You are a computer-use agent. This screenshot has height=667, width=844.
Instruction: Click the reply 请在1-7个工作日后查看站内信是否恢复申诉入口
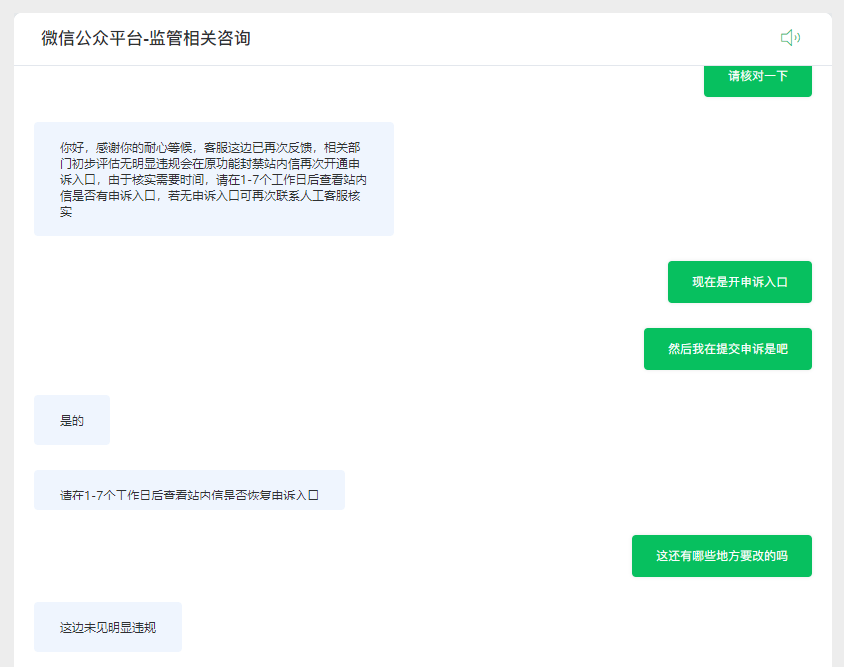click(x=189, y=490)
